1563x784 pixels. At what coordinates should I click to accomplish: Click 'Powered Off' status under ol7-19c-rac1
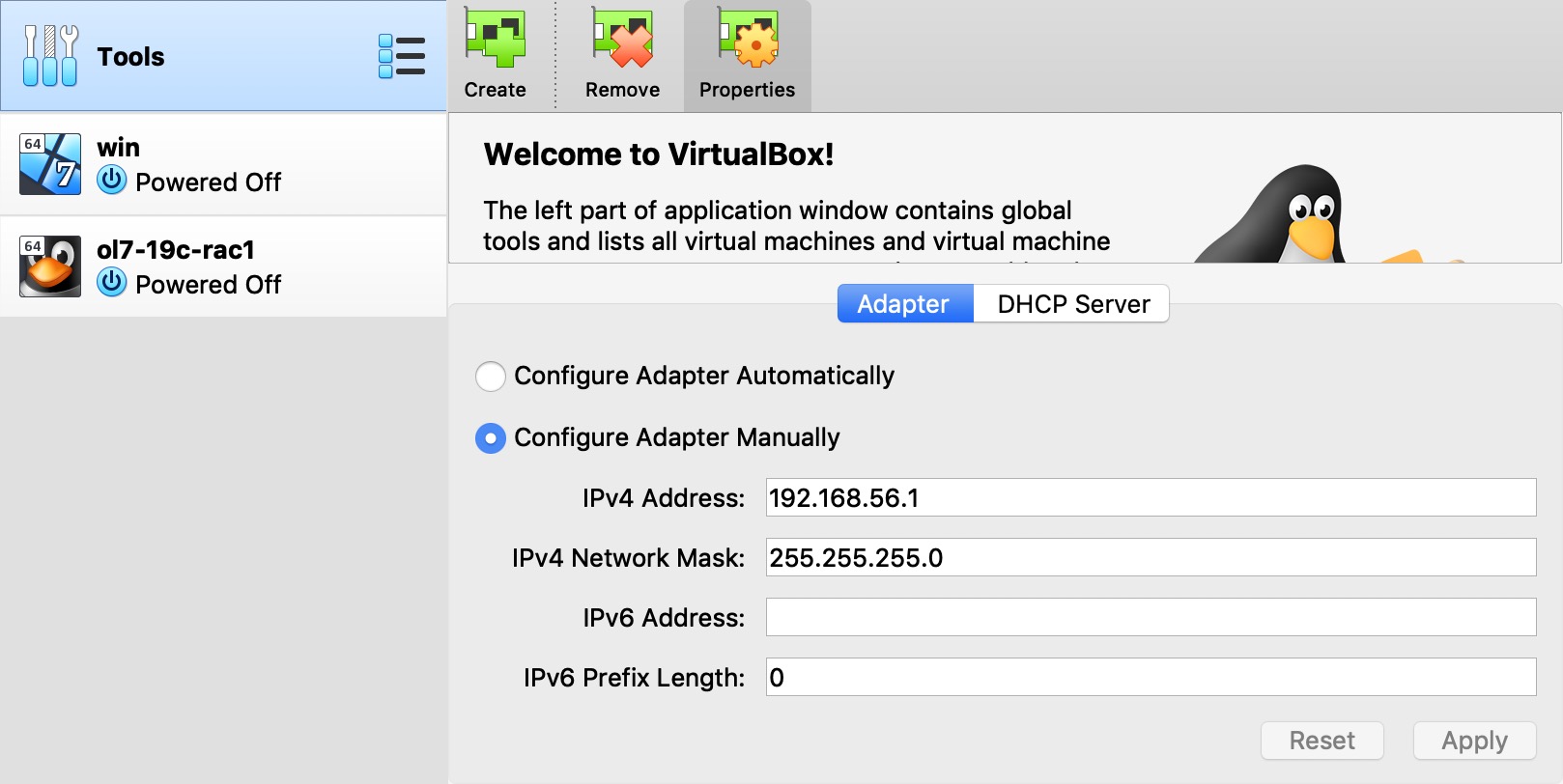209,285
